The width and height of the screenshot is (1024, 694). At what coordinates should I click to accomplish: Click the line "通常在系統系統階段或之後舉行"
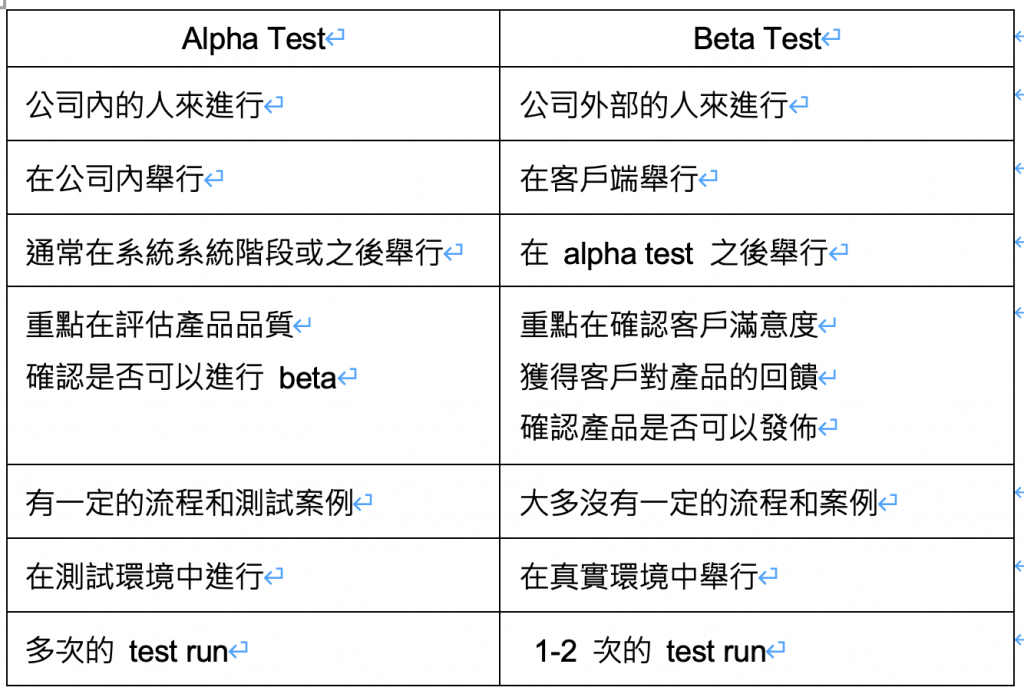[x=234, y=253]
